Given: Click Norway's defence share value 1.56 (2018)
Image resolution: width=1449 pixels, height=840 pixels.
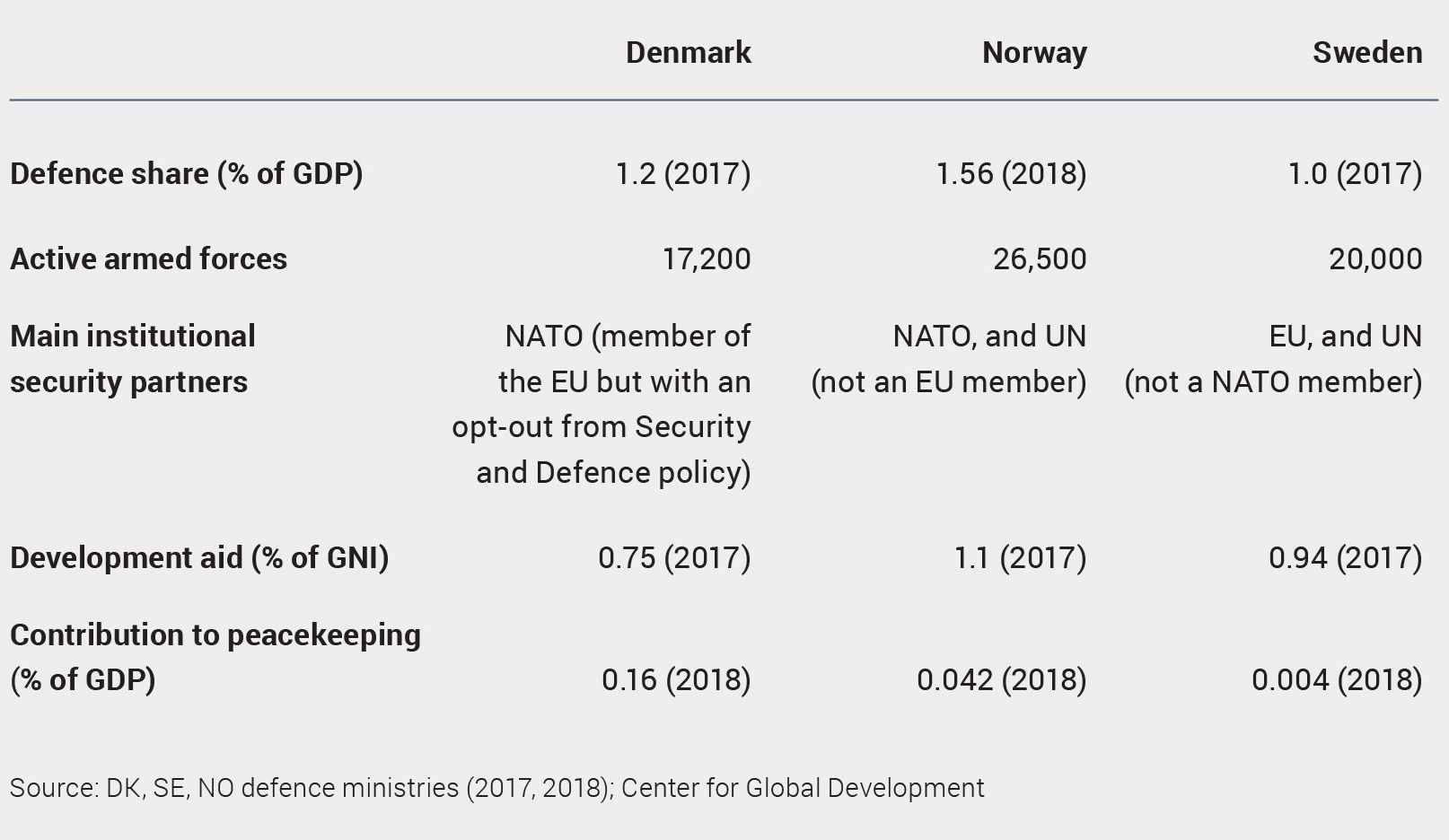Looking at the screenshot, I should coord(1011,173).
